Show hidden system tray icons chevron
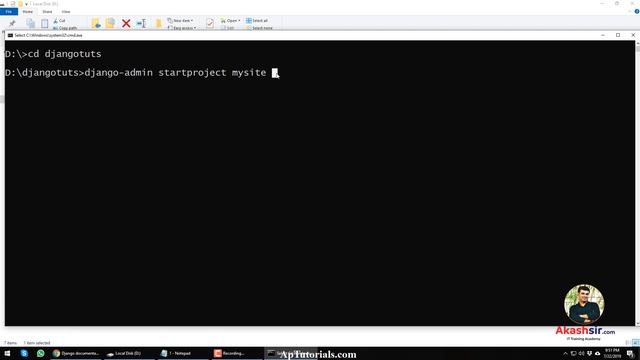 tap(565, 353)
